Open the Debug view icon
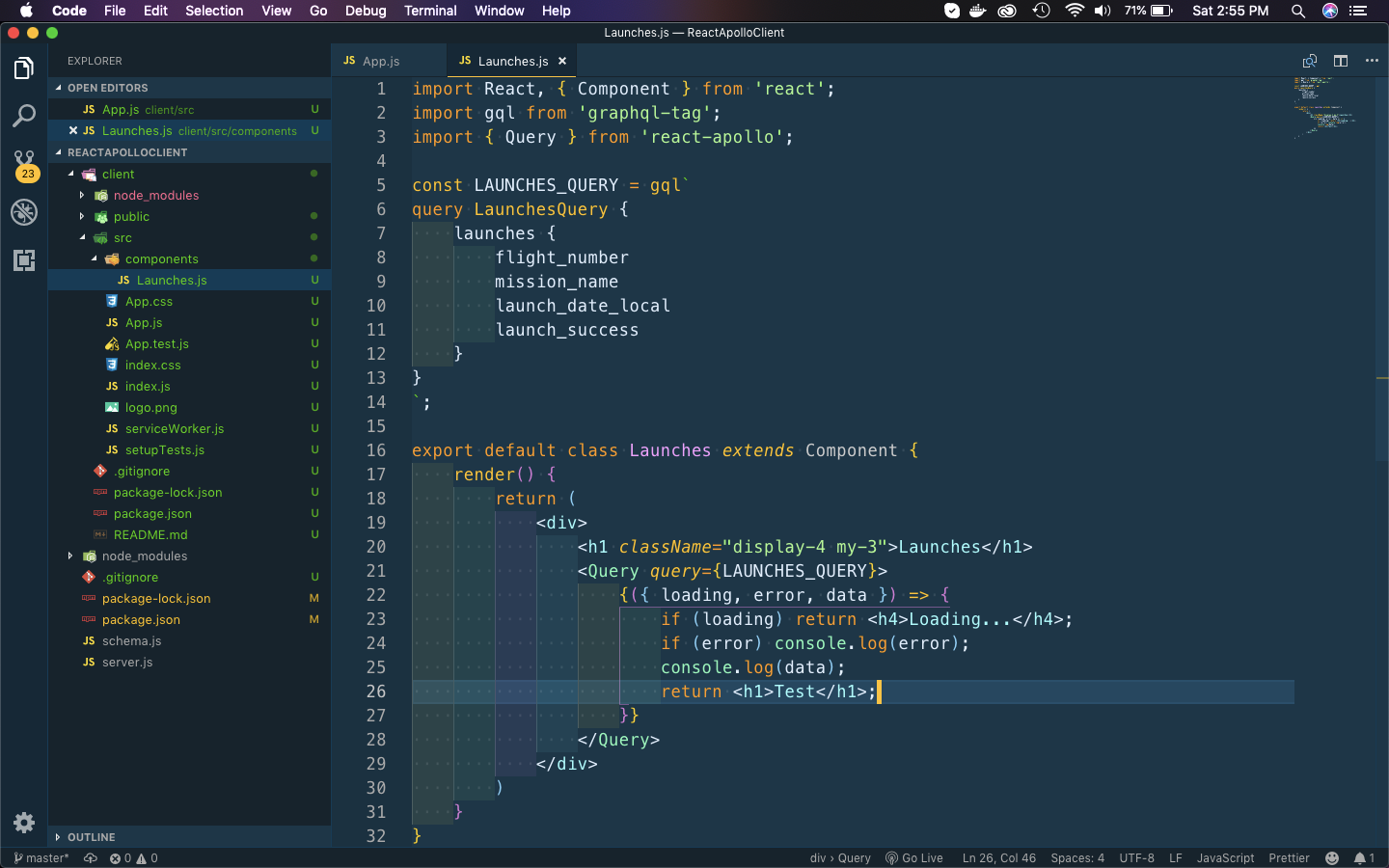Image resolution: width=1389 pixels, height=868 pixels. (24, 212)
